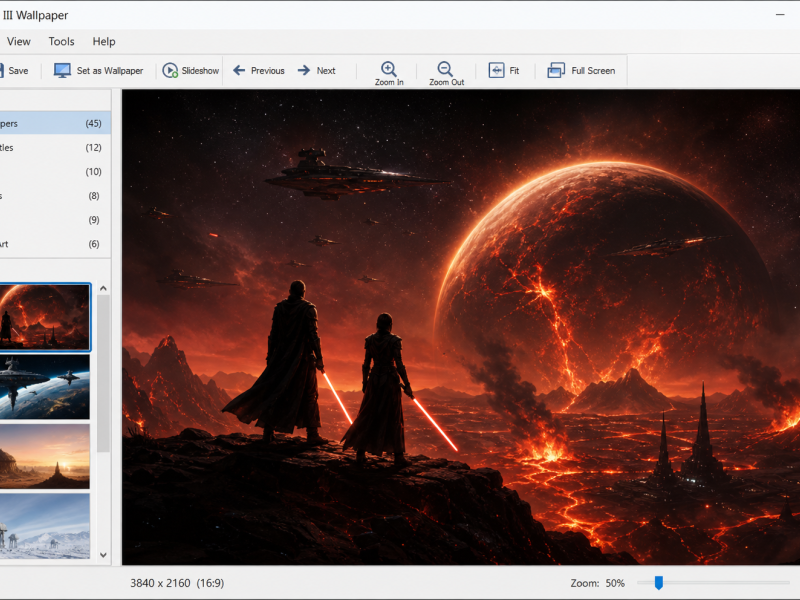Image resolution: width=800 pixels, height=600 pixels.
Task: Start the Slideshow play icon
Action: pos(170,70)
